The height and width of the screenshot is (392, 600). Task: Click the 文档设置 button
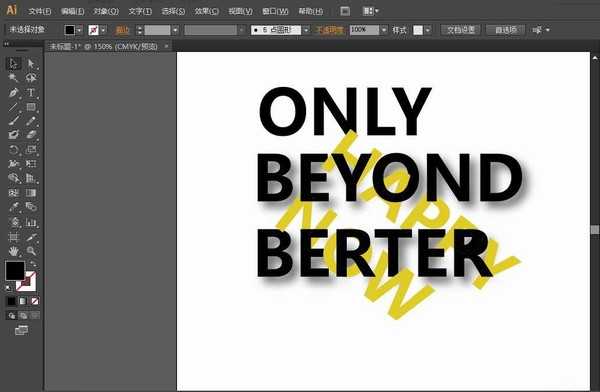(x=461, y=30)
